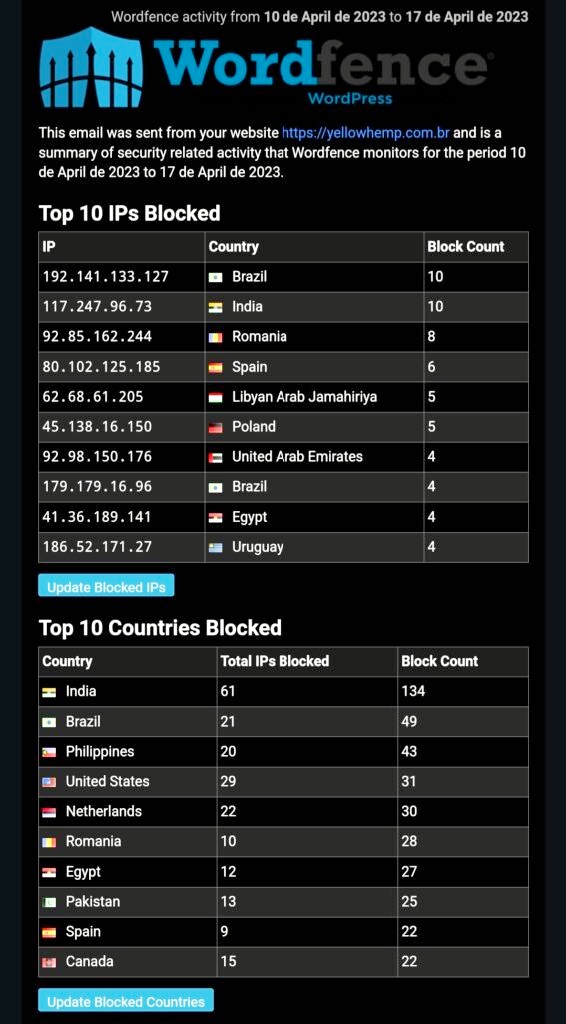
Task: Click the Pakistan flag icon
Action: [49, 902]
